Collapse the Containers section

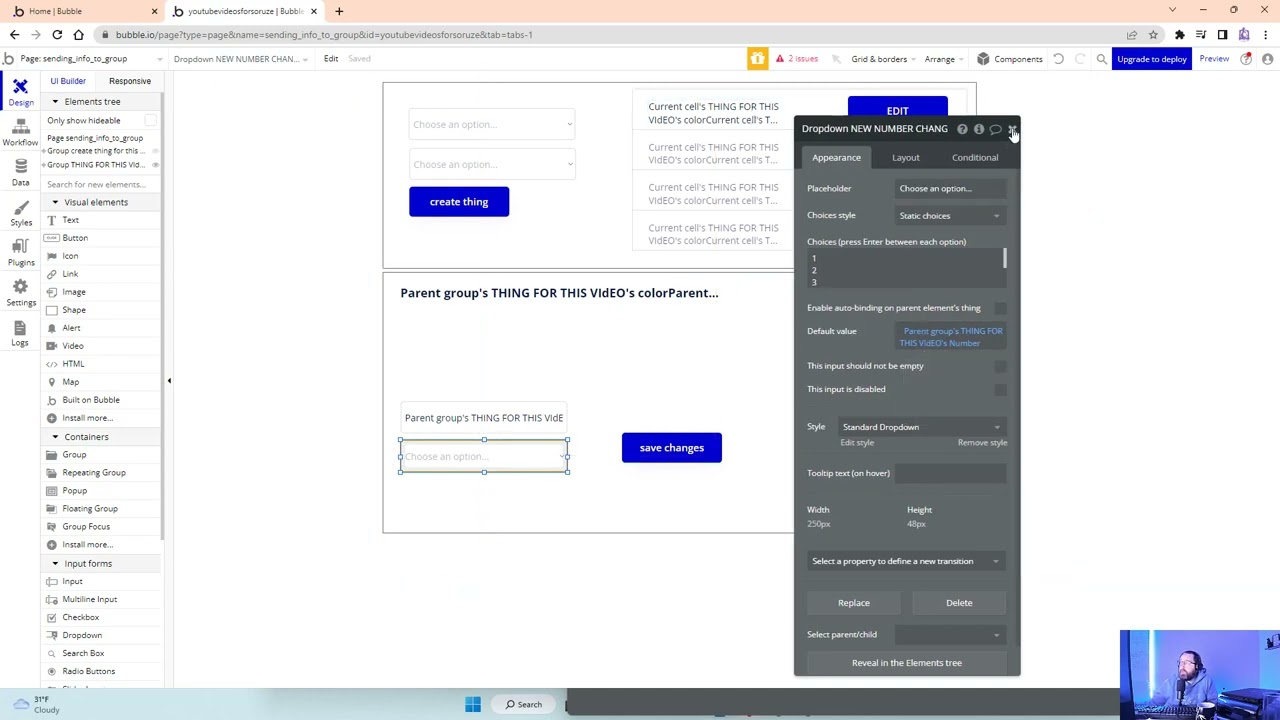tap(55, 437)
